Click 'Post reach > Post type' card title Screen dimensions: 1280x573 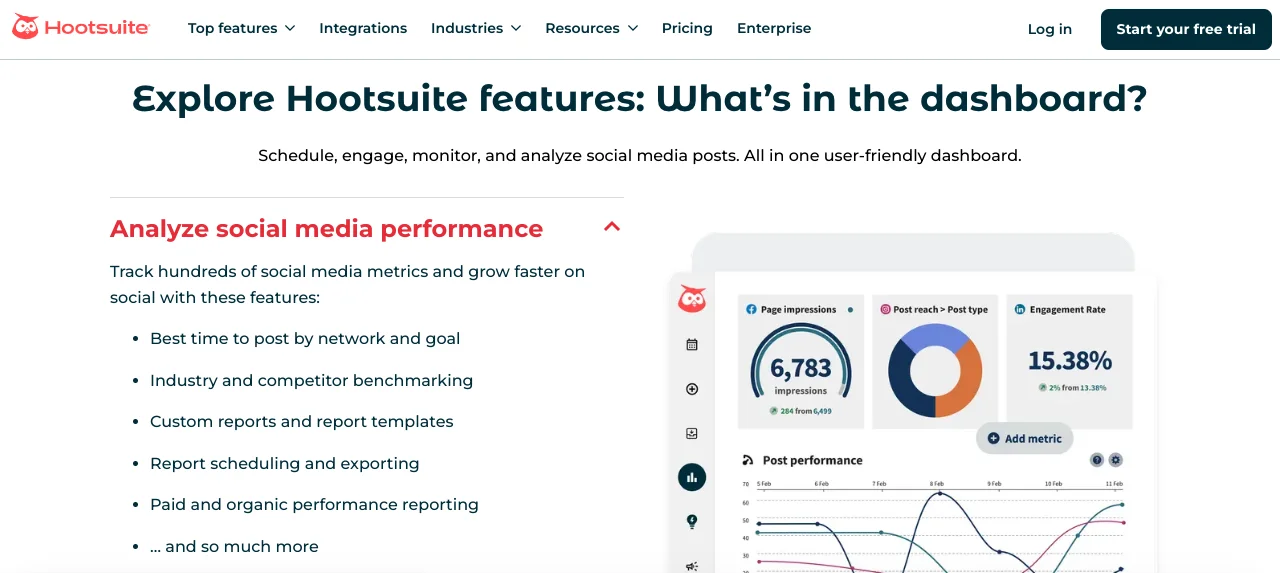(940, 310)
